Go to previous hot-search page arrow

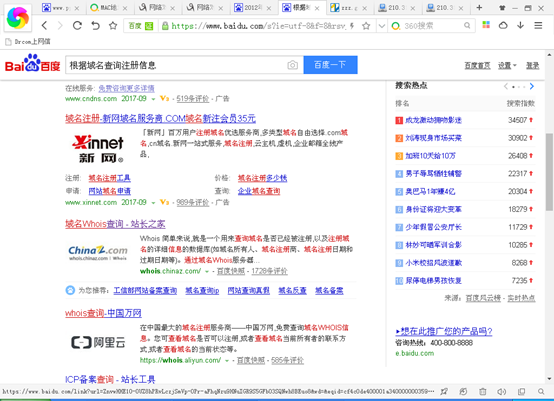click(506, 86)
